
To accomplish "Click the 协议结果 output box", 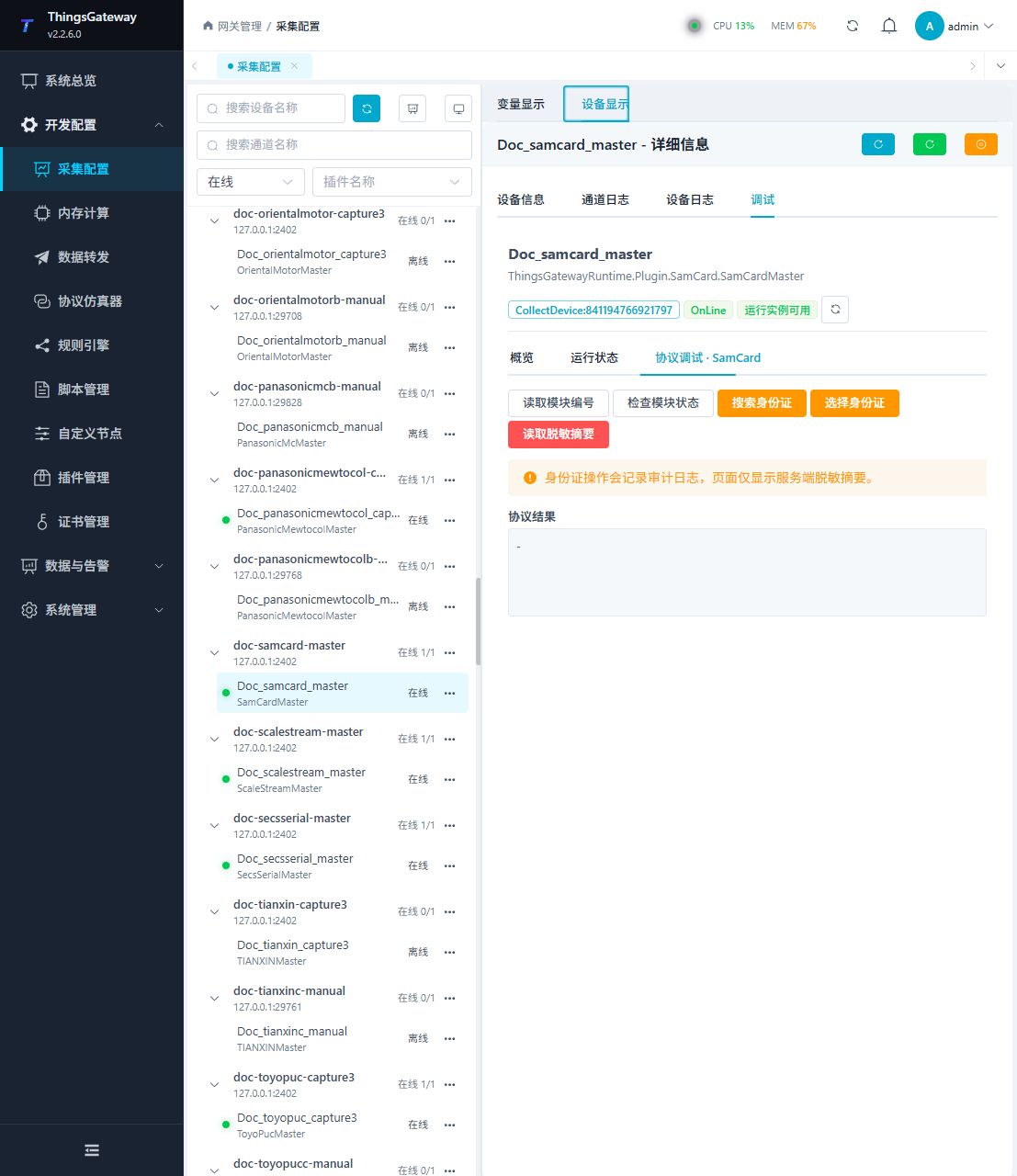I will 747,572.
